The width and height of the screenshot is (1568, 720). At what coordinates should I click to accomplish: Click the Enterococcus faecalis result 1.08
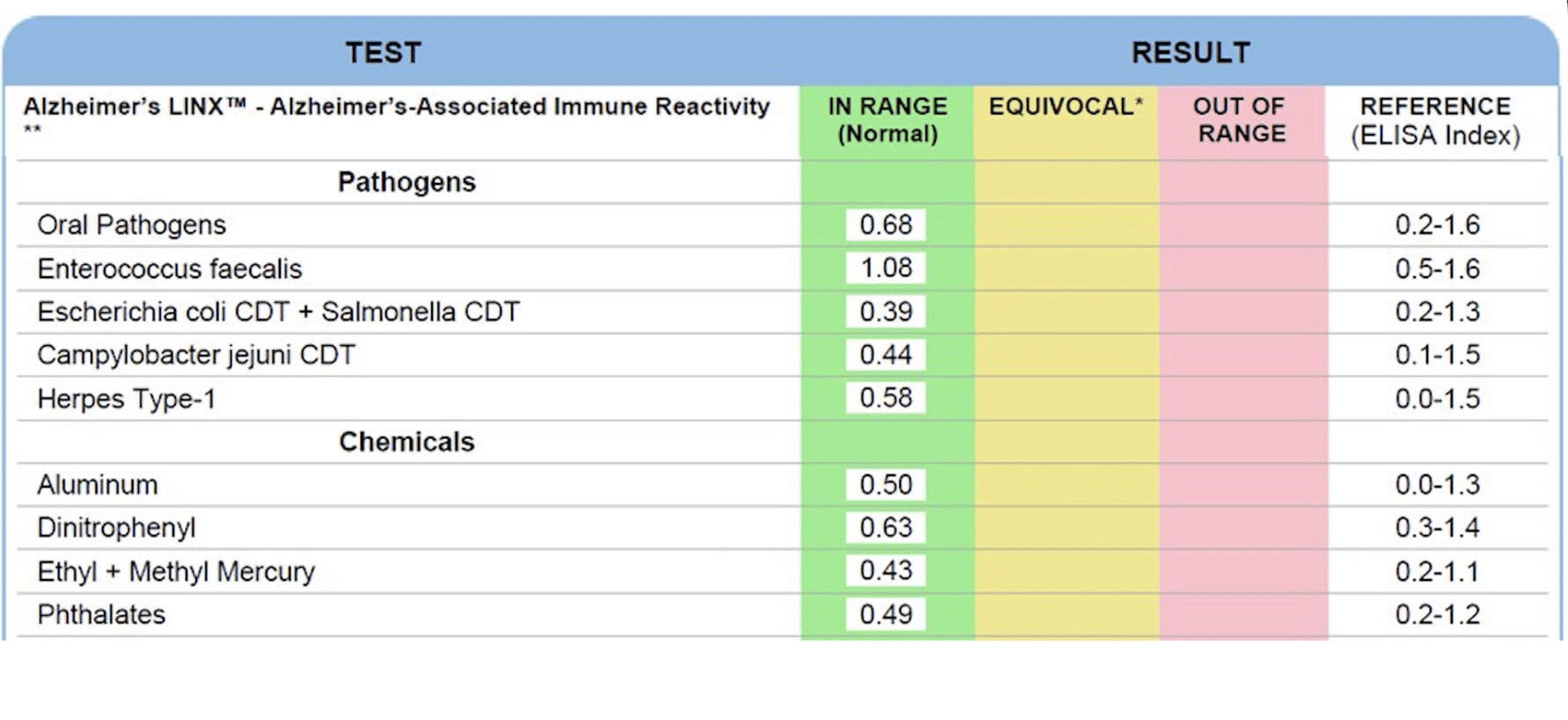tap(886, 268)
